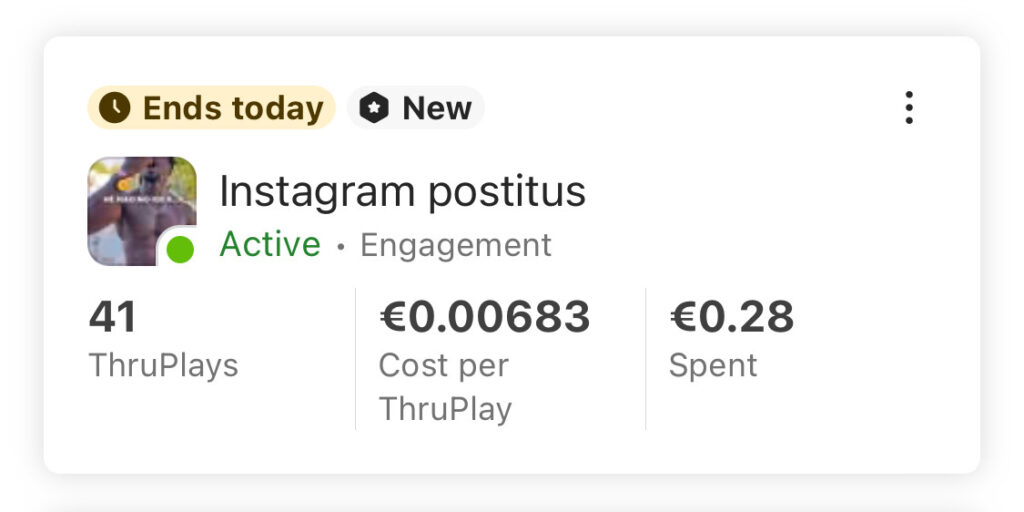Click the Ends today badge text
This screenshot has width=1024, height=512.
pos(233,108)
